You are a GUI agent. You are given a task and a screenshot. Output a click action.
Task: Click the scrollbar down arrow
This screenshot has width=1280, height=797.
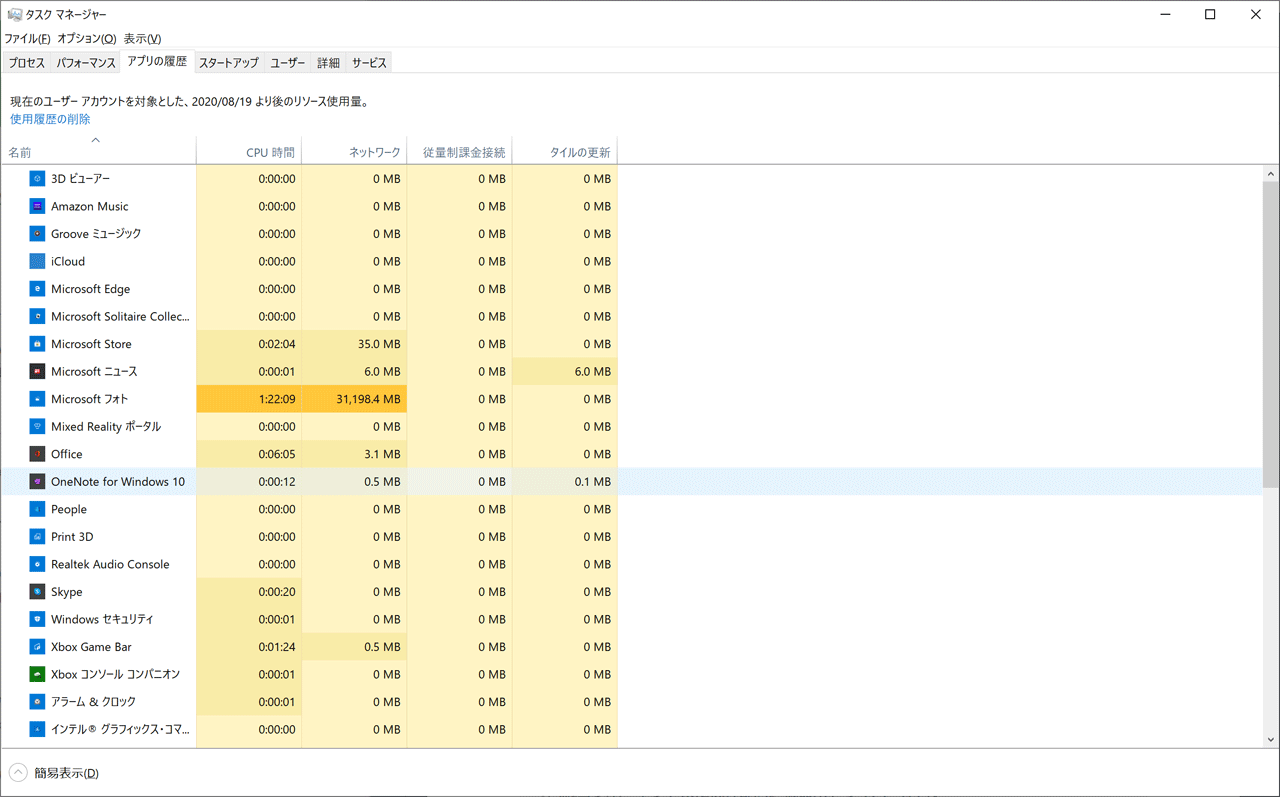point(1271,739)
